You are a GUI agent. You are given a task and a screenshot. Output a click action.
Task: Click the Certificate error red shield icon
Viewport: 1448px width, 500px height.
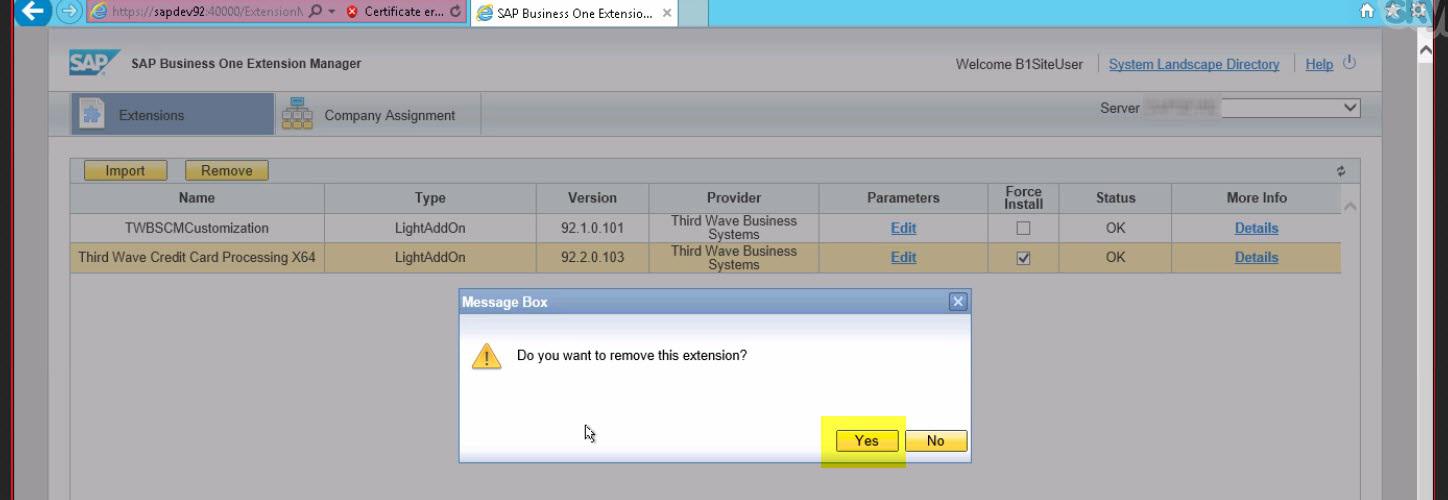tap(352, 13)
